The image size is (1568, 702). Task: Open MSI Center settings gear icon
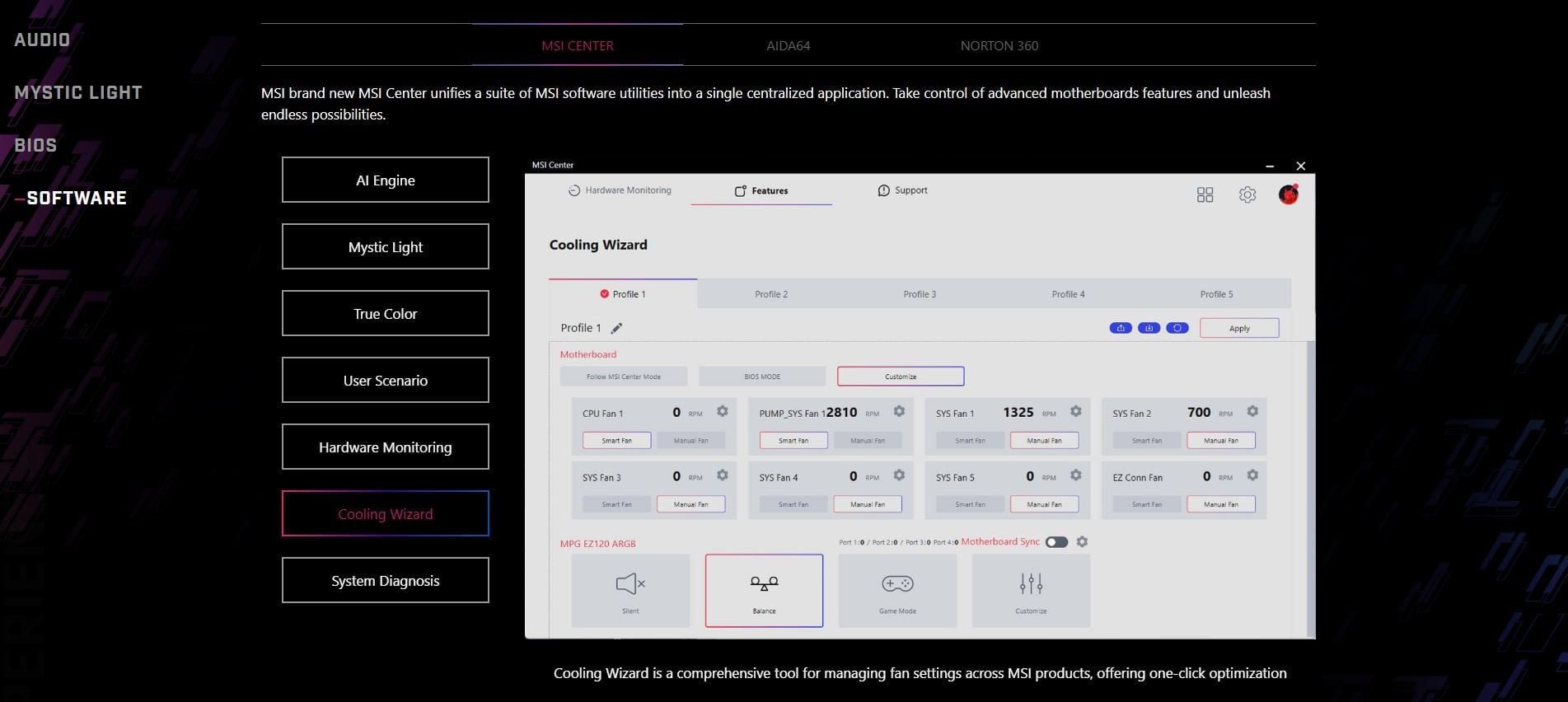(1247, 194)
